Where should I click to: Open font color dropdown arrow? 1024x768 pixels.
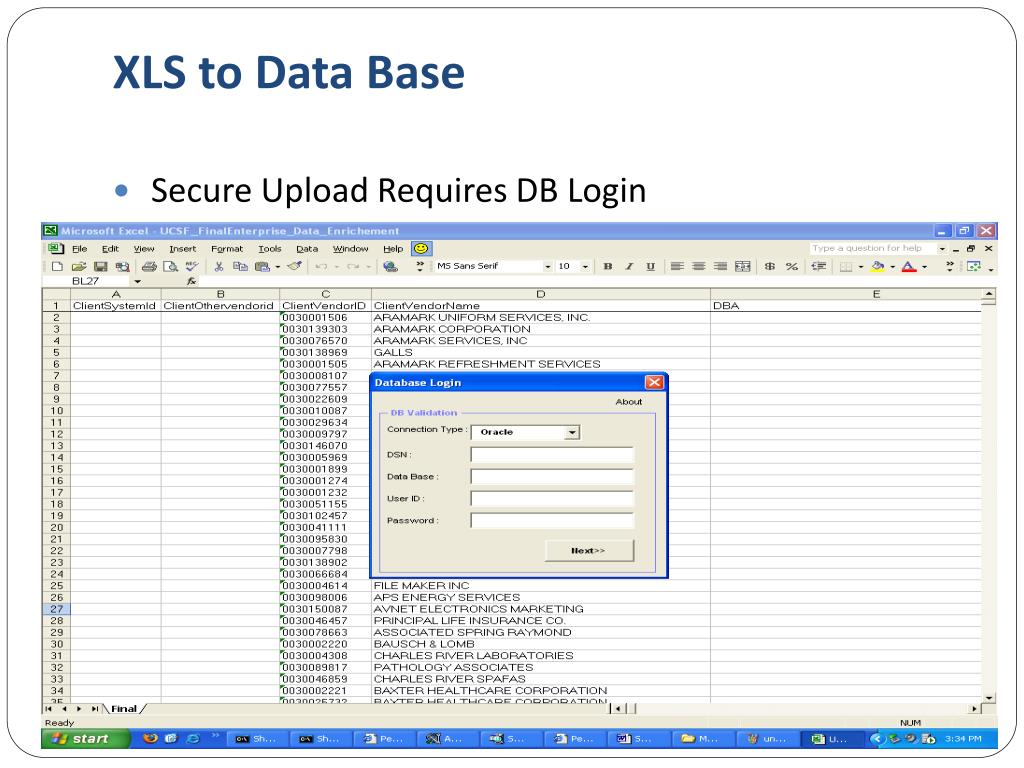point(924,266)
